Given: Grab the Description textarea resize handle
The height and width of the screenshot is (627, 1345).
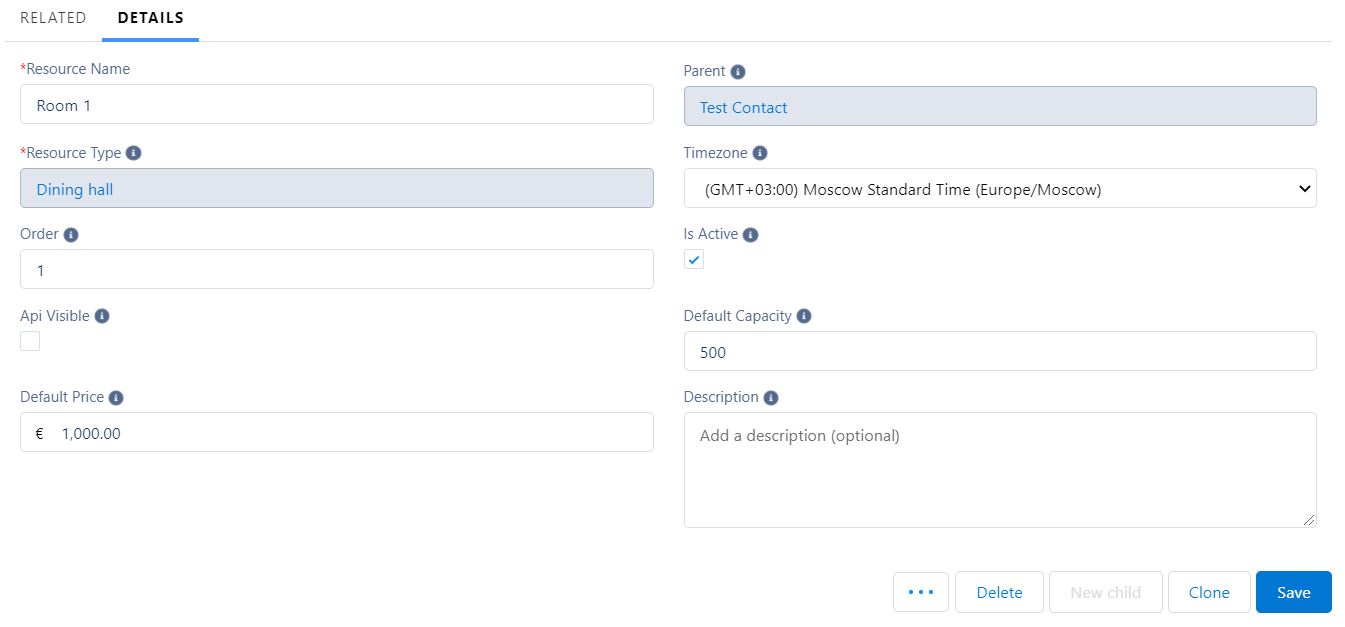Looking at the screenshot, I should 1309,520.
